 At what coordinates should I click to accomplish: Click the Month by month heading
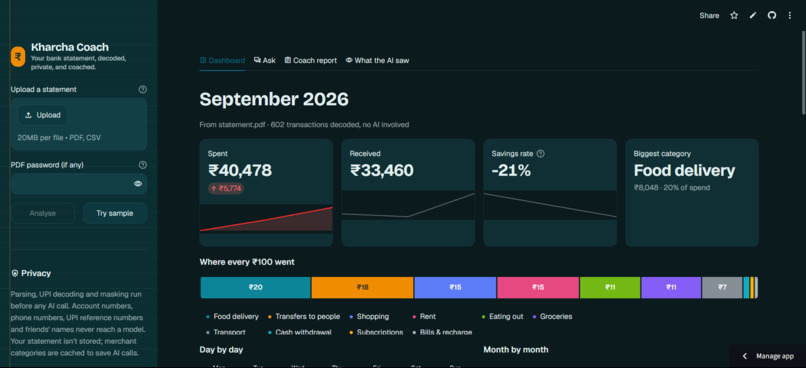click(516, 349)
